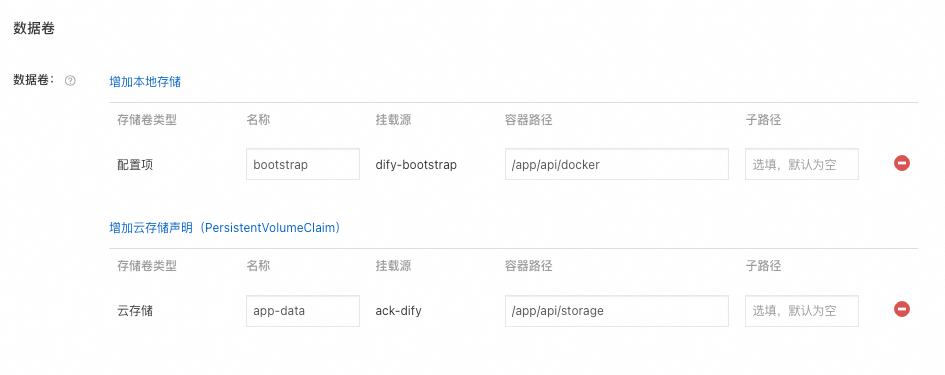Click the 配置项 volume type cell
Screen dimensions: 945x375
135,165
